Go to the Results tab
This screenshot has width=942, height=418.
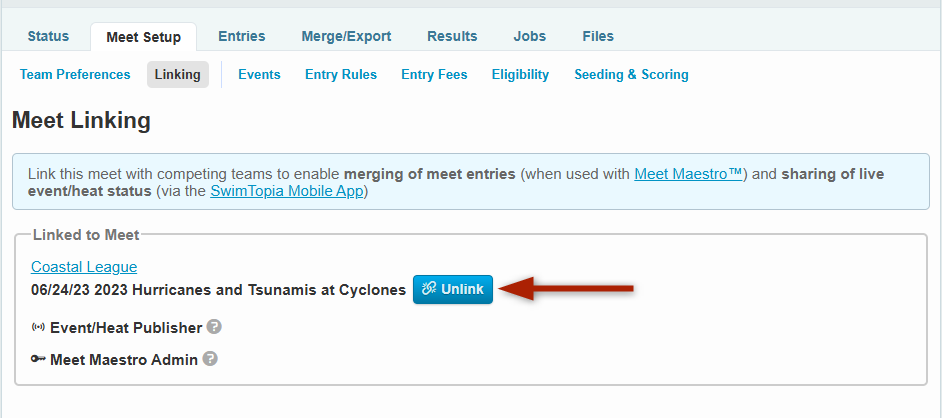[x=452, y=36]
